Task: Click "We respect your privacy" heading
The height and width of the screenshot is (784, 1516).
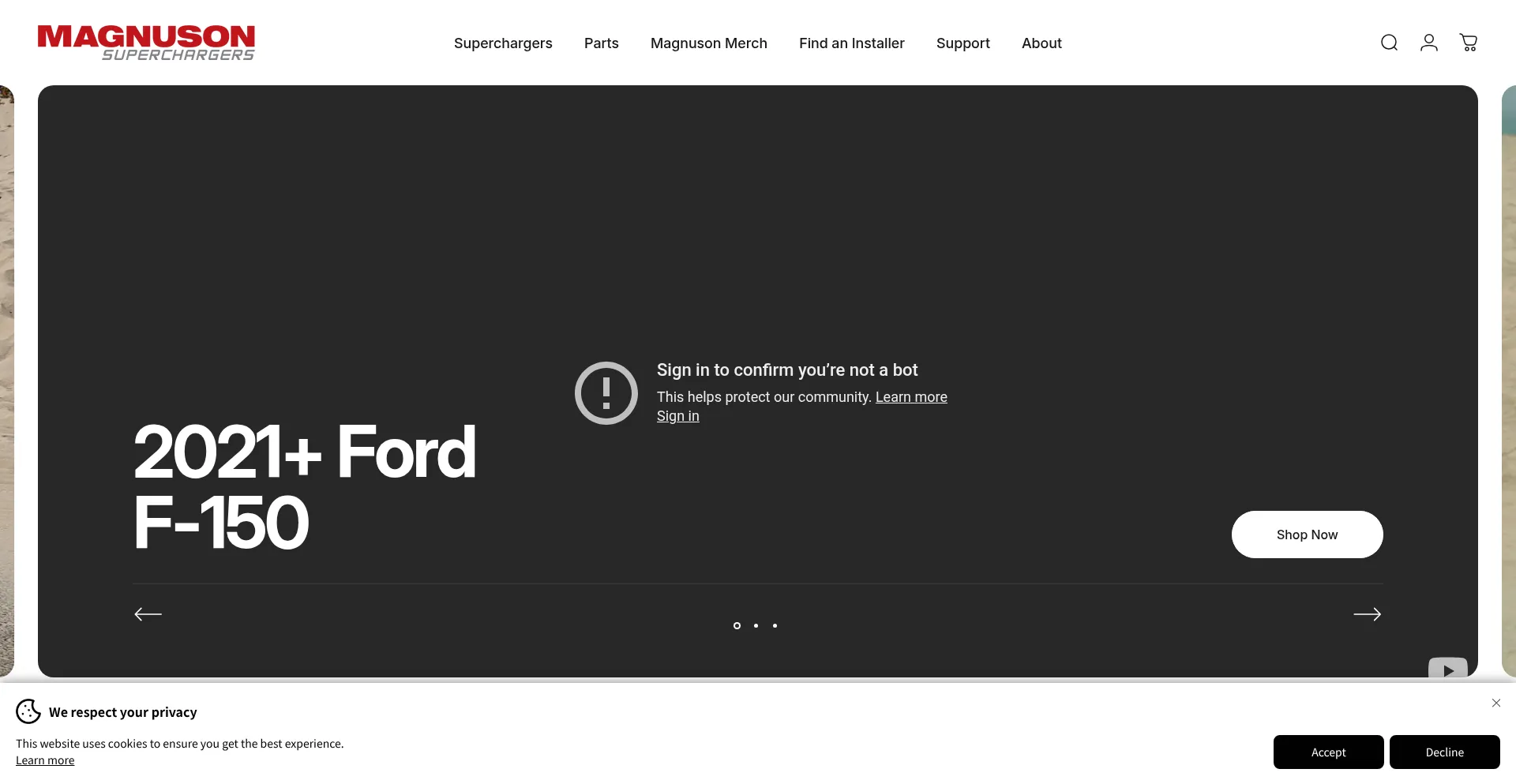Action: (x=123, y=712)
